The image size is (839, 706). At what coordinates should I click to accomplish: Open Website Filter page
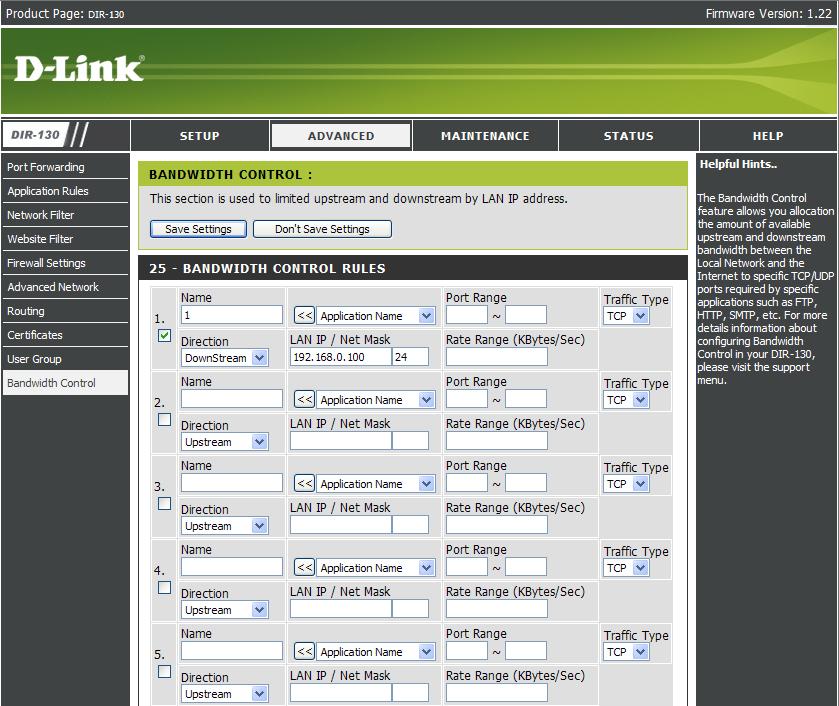pyautogui.click(x=65, y=239)
